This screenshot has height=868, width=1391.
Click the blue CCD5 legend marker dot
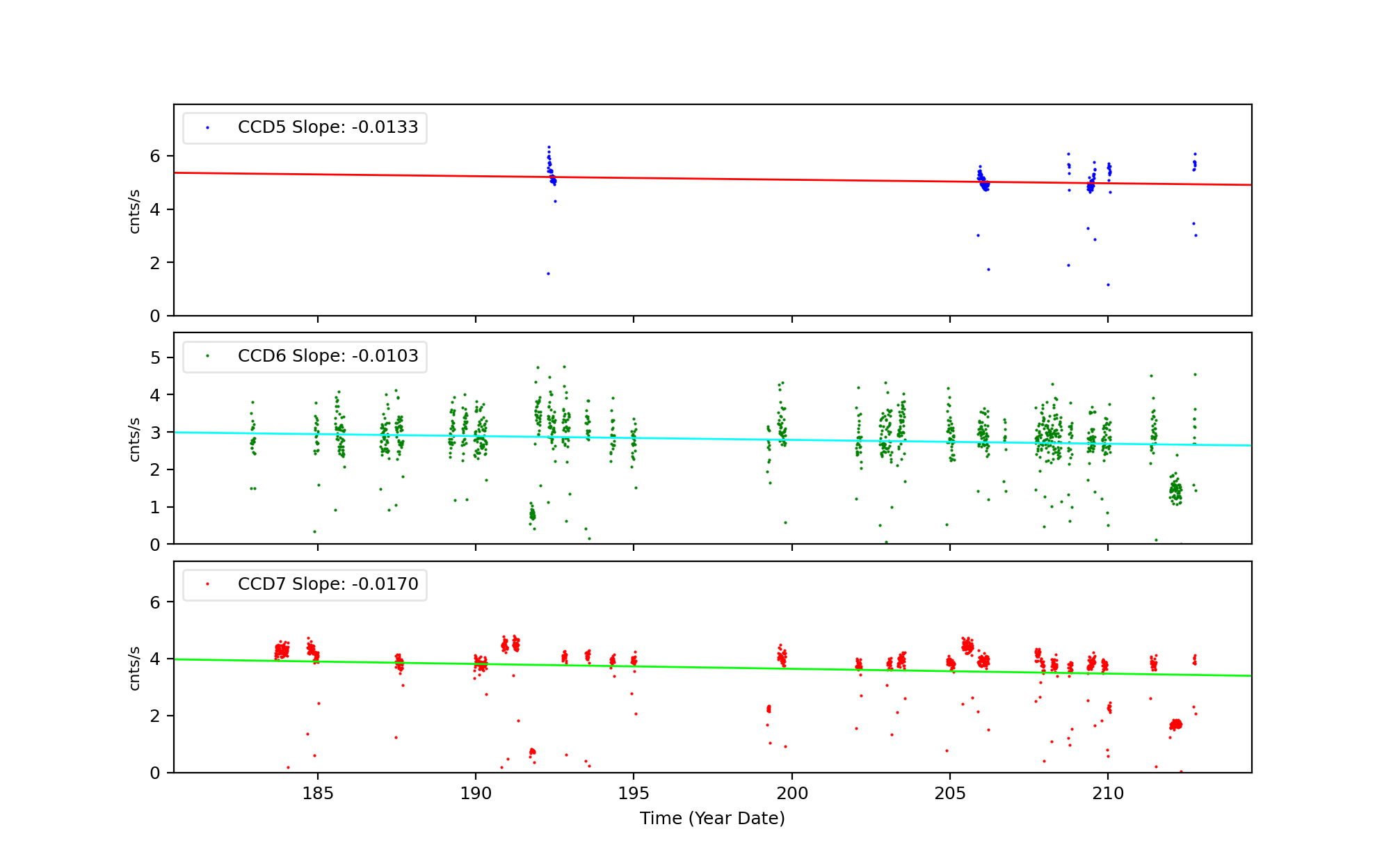pos(207,128)
